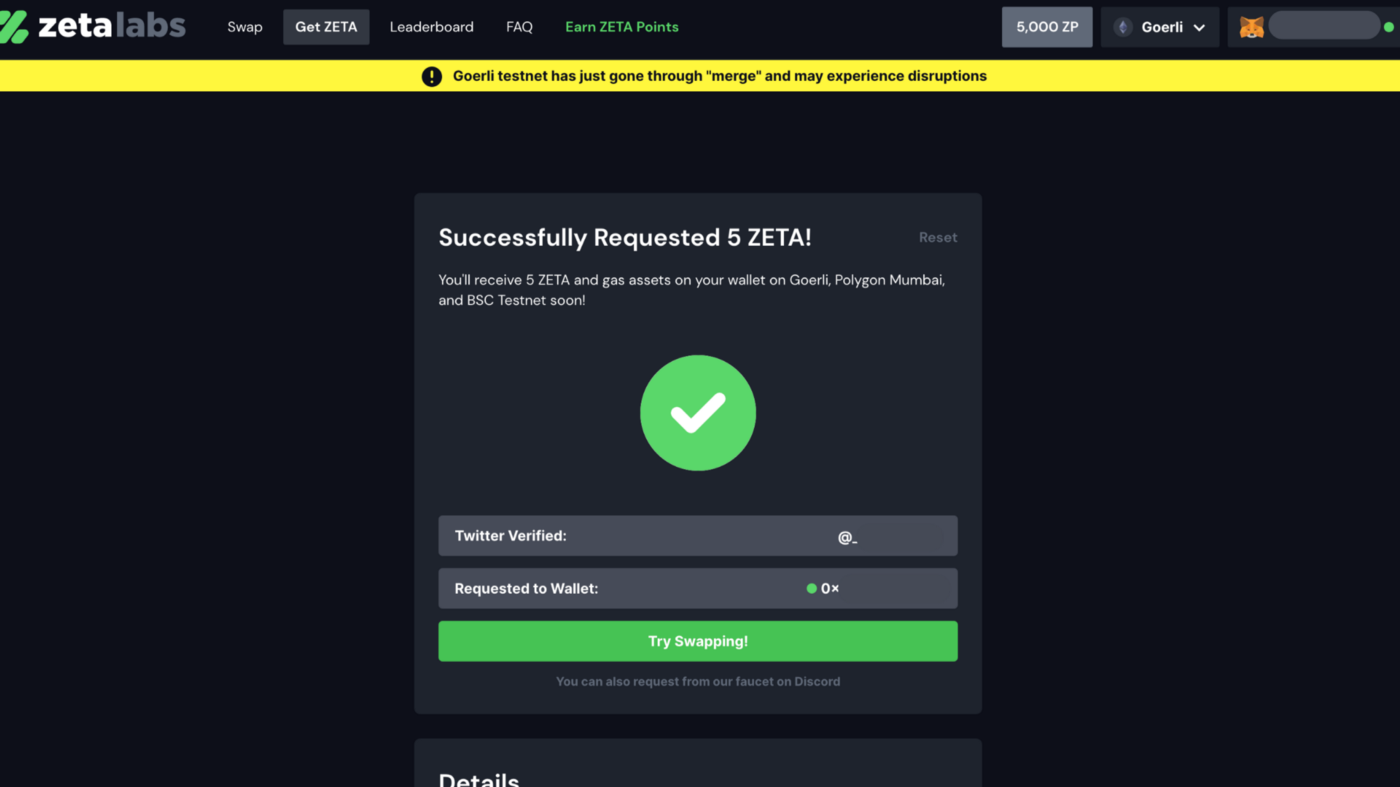1400x787 pixels.
Task: Click the MetaMask fox wallet icon
Action: pos(1251,27)
